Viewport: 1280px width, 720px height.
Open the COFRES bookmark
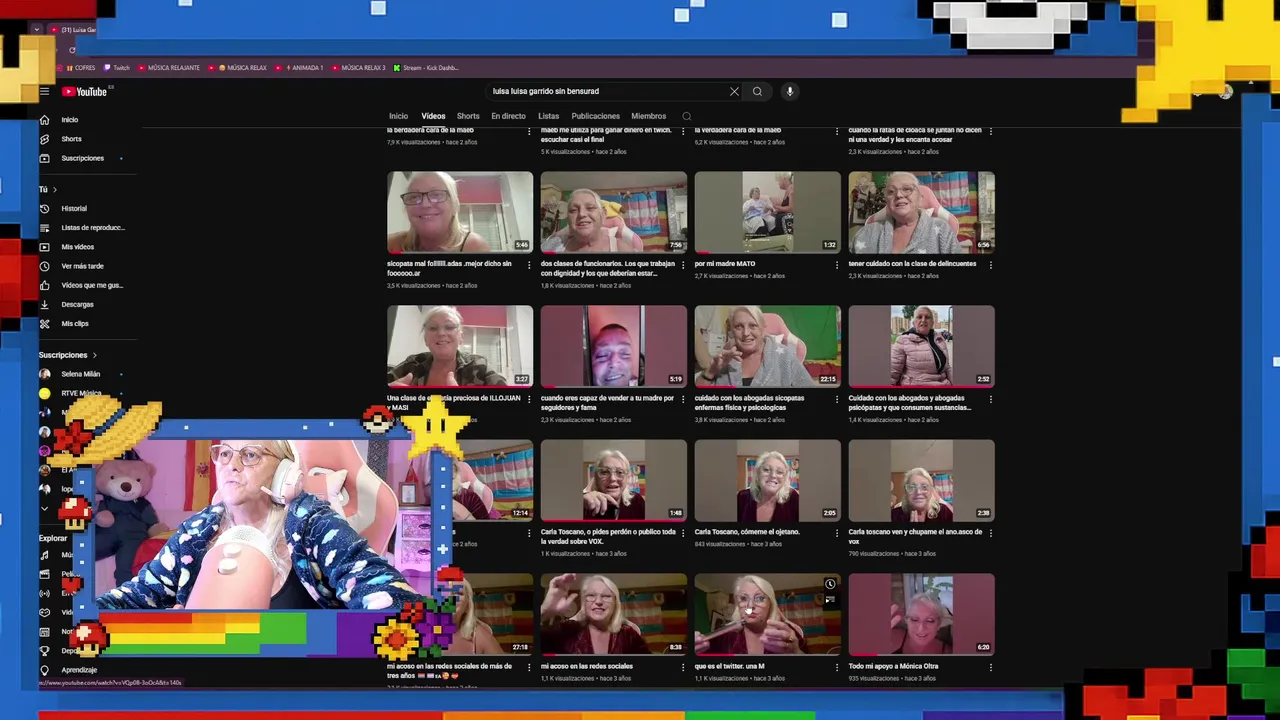point(81,68)
